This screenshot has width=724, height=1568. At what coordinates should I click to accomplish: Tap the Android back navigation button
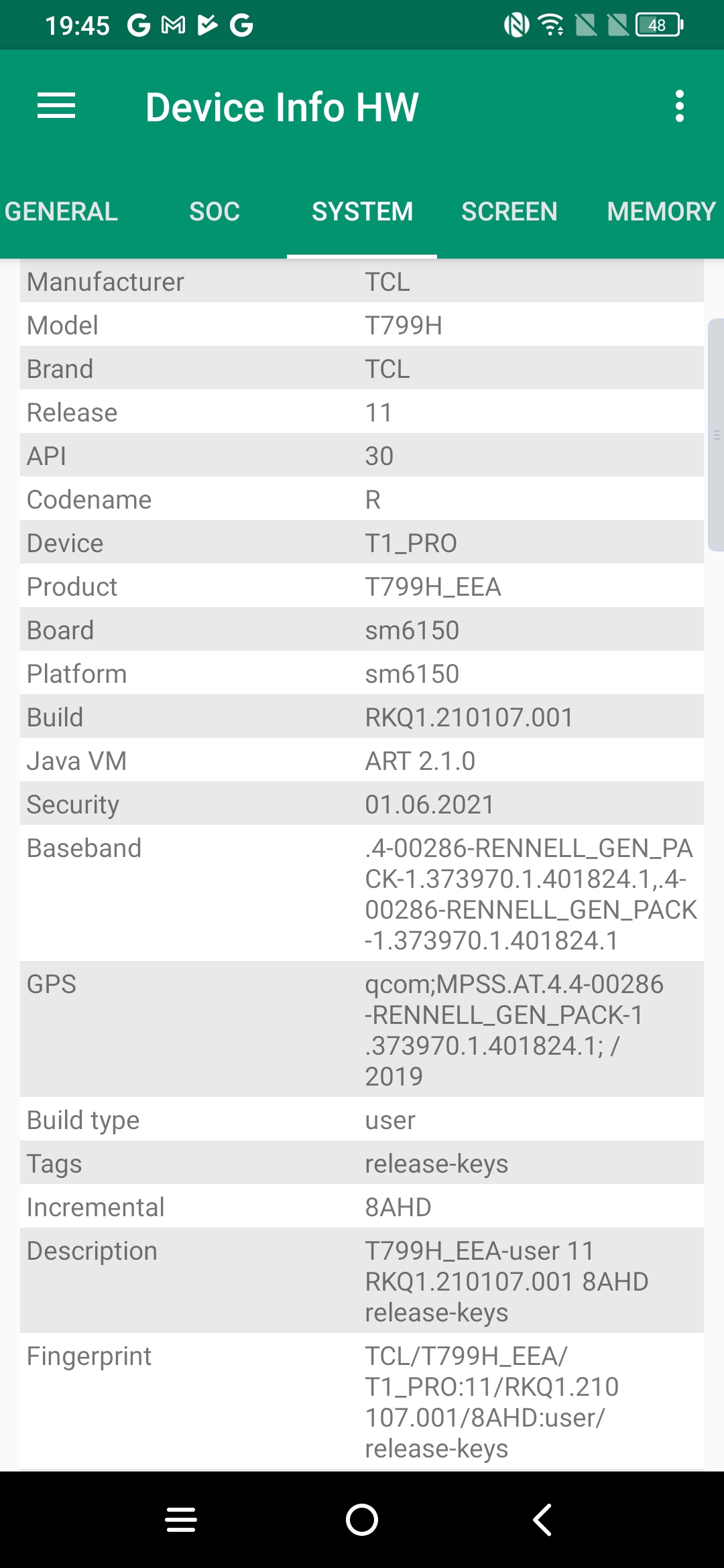pyautogui.click(x=542, y=1519)
